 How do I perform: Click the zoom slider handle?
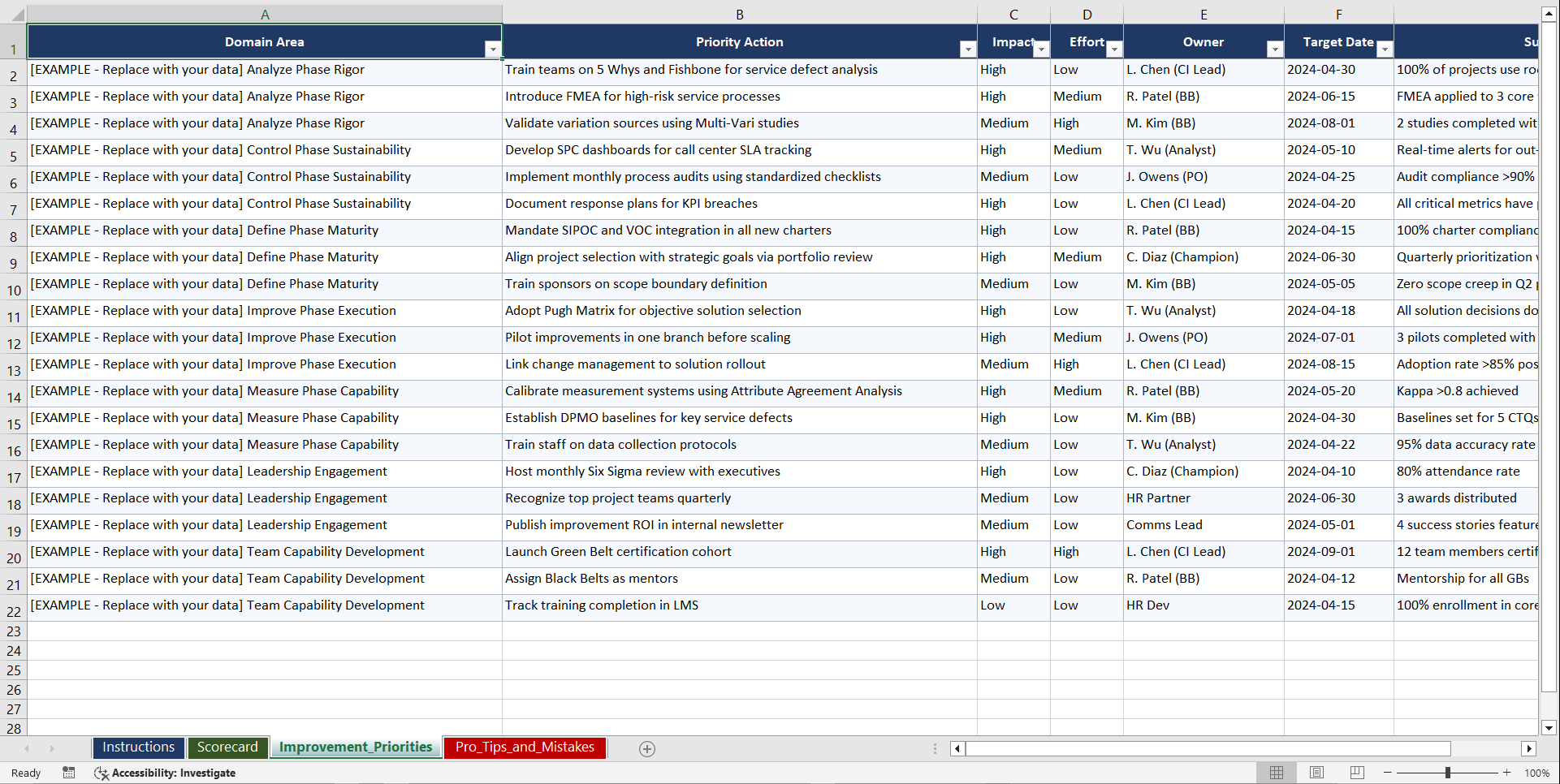pyautogui.click(x=1448, y=773)
